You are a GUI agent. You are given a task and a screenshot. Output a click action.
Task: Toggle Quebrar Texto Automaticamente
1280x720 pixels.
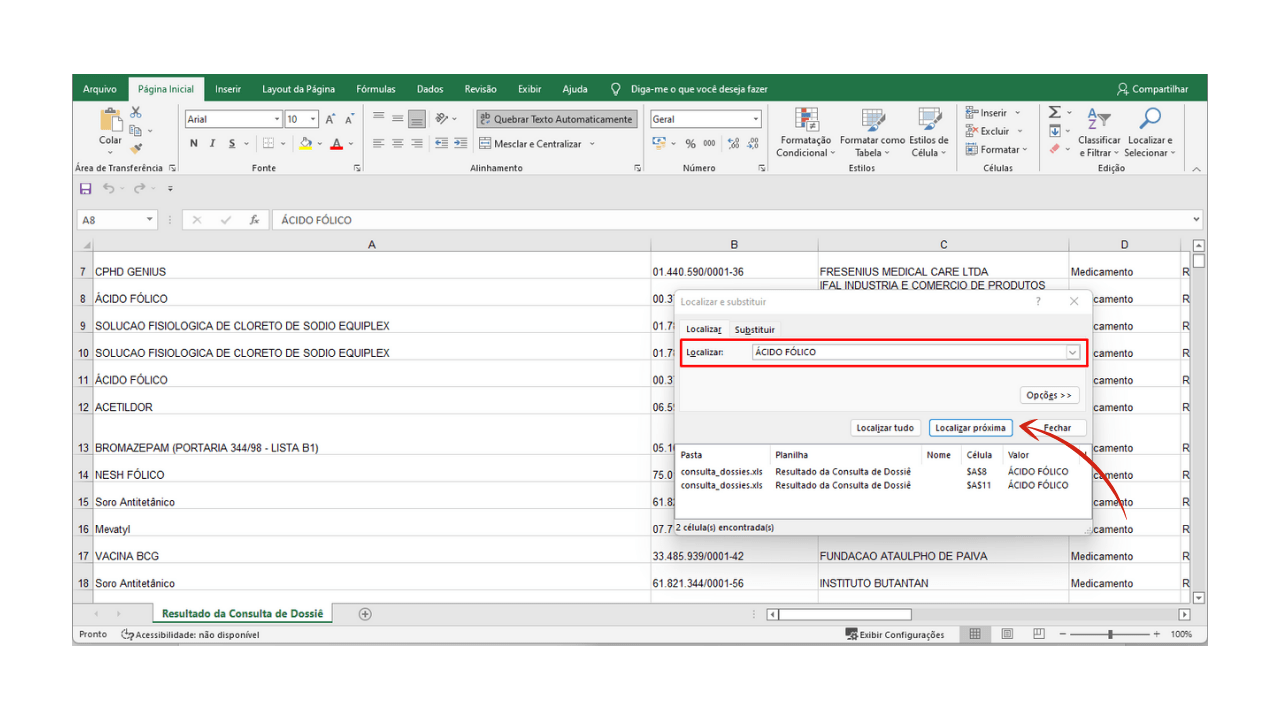tap(556, 119)
